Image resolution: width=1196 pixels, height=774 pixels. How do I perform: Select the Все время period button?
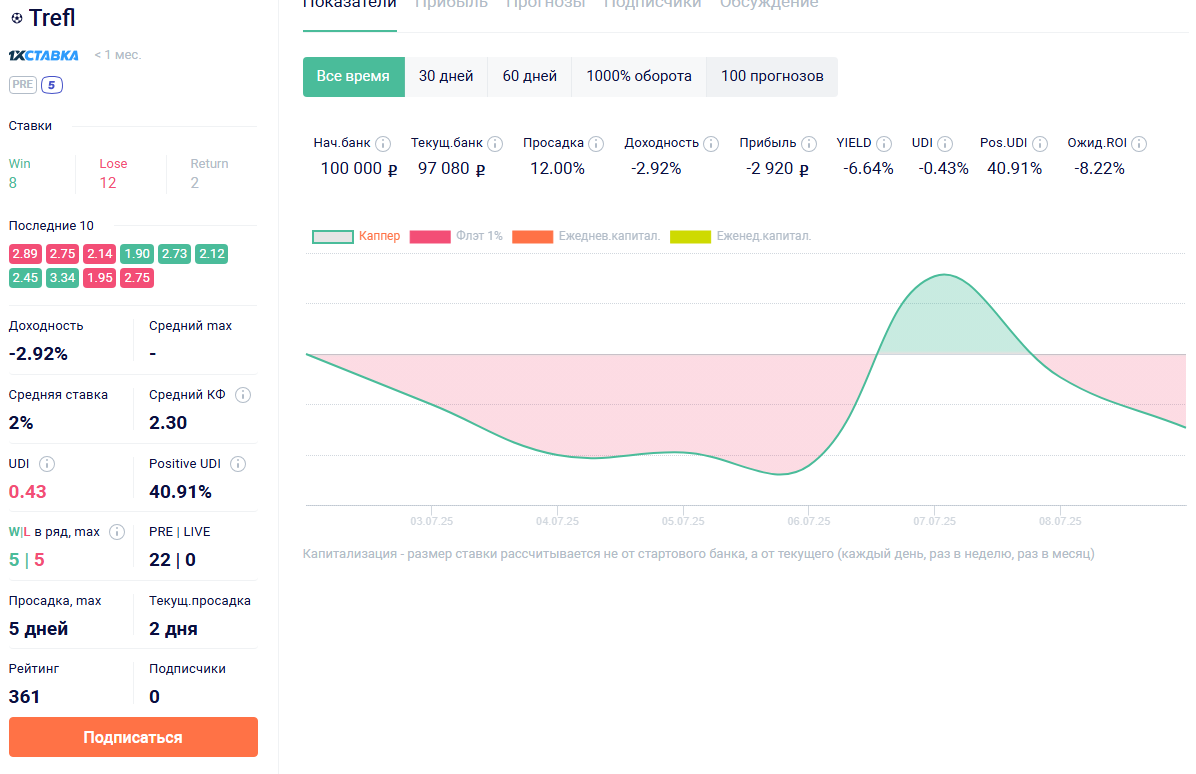[353, 77]
